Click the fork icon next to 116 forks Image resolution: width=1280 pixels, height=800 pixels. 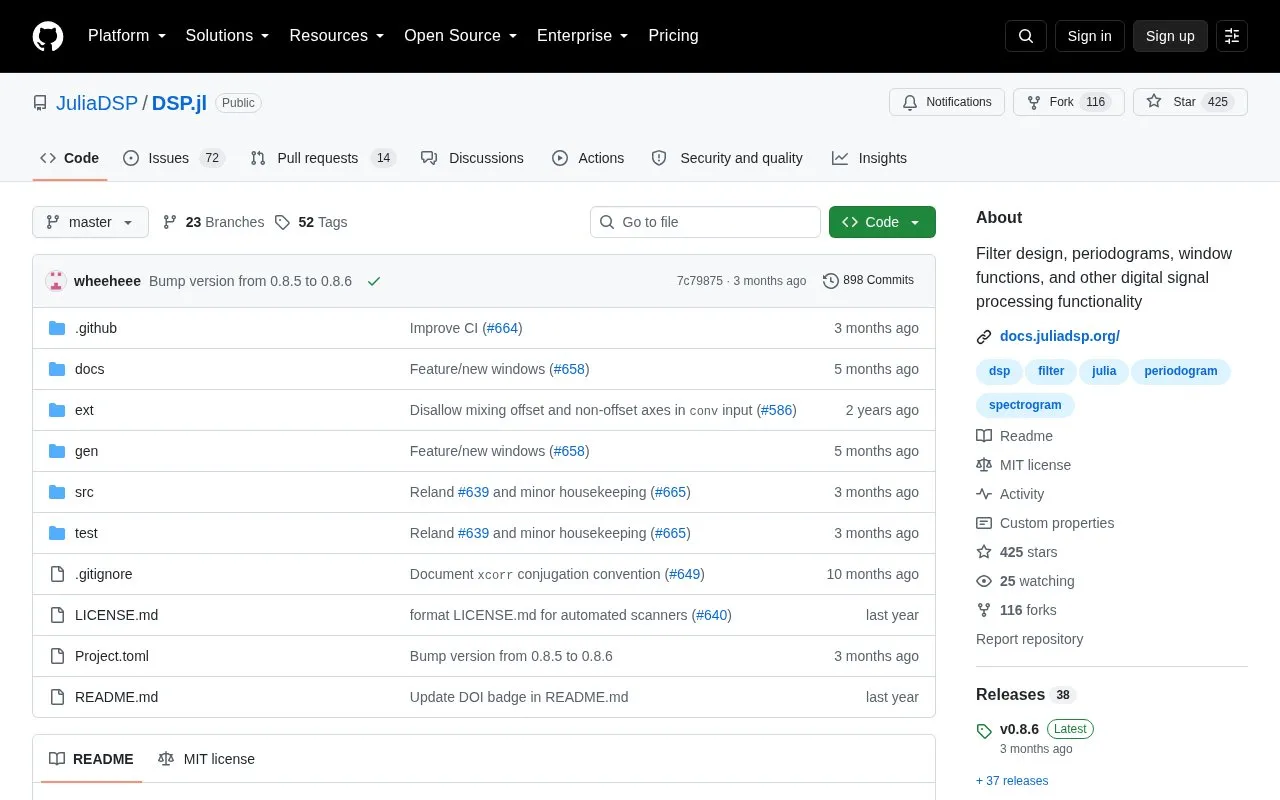(x=984, y=610)
